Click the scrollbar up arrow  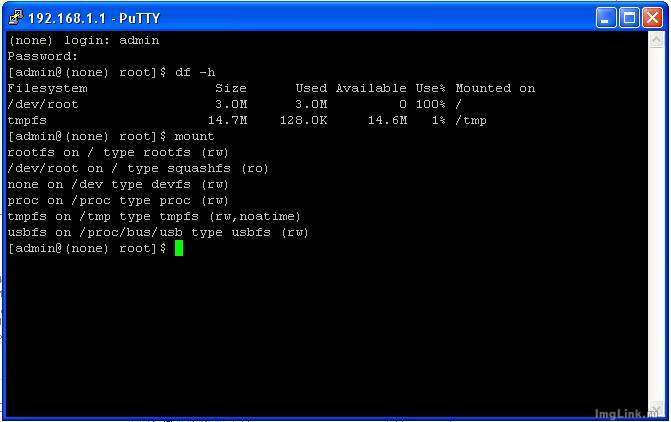coord(655,40)
